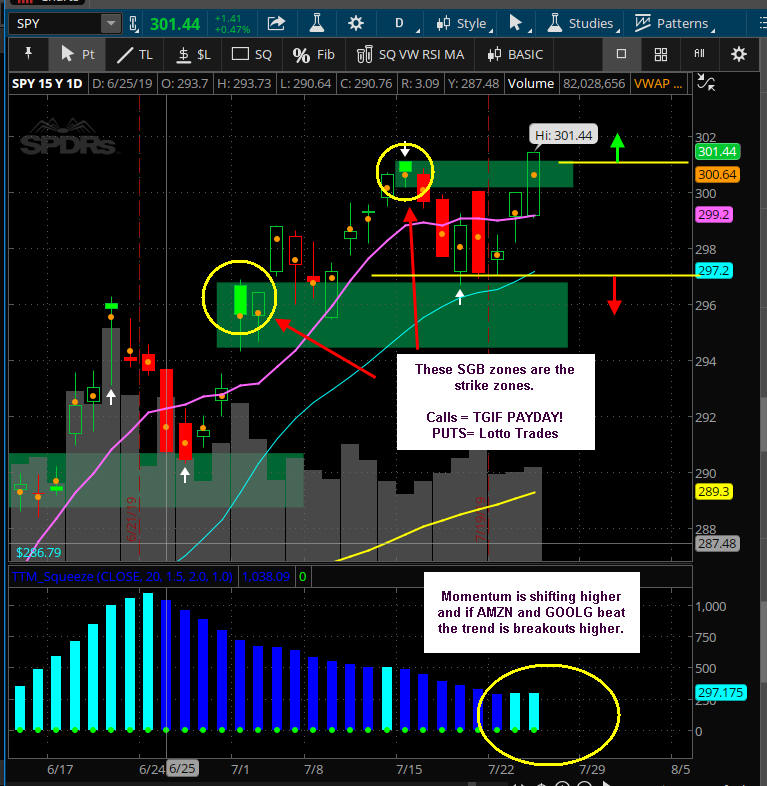This screenshot has width=767, height=786.
Task: Select the SQ rectangle tool
Action: click(x=252, y=54)
